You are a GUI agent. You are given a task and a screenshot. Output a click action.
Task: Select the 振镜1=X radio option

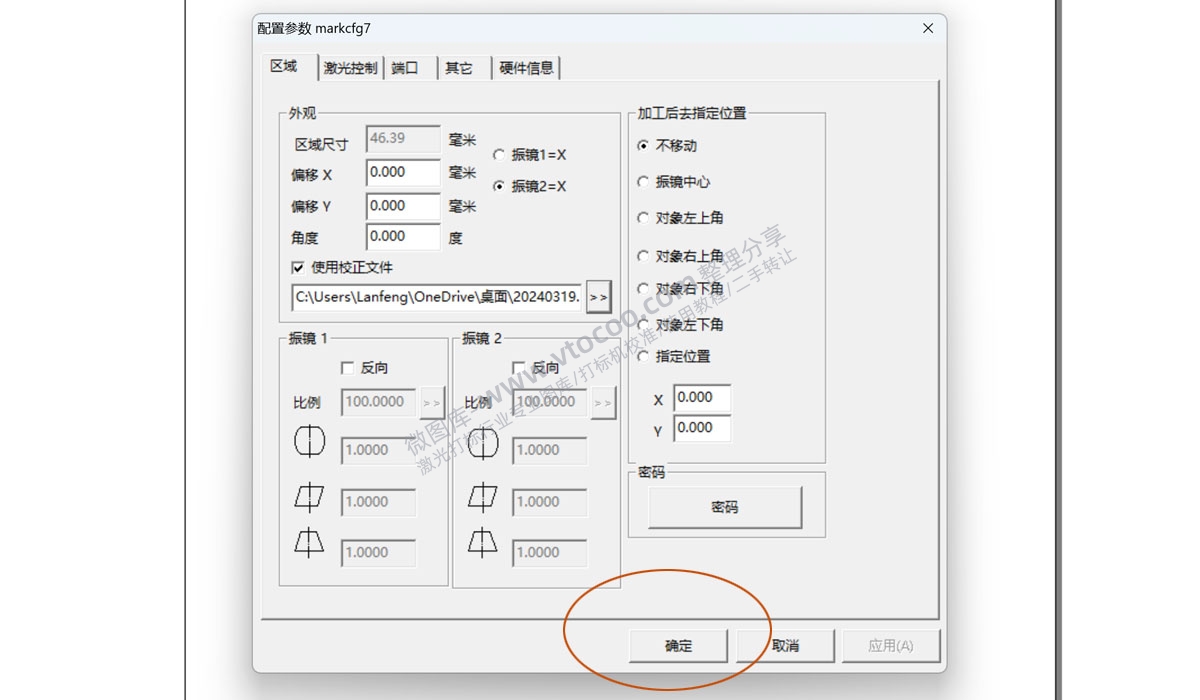click(499, 153)
